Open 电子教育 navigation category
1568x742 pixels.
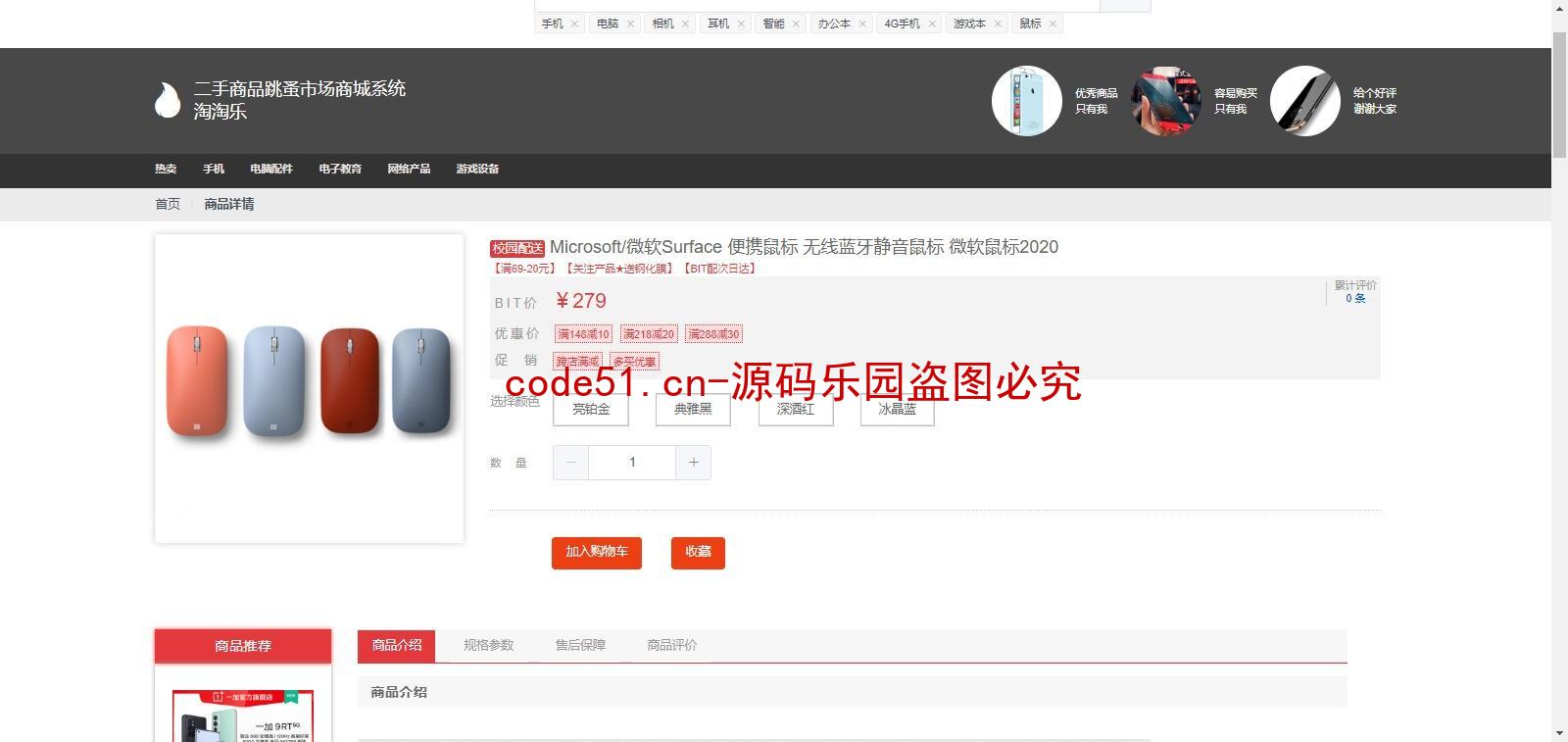(x=340, y=170)
